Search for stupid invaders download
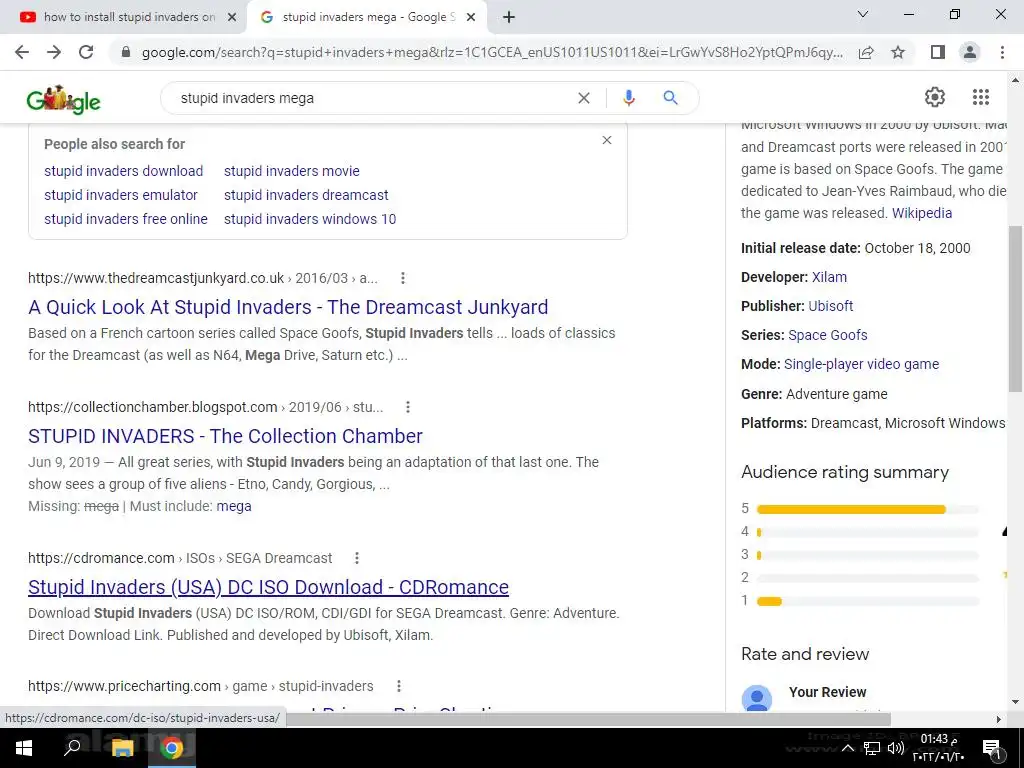1024x768 pixels. [123, 171]
